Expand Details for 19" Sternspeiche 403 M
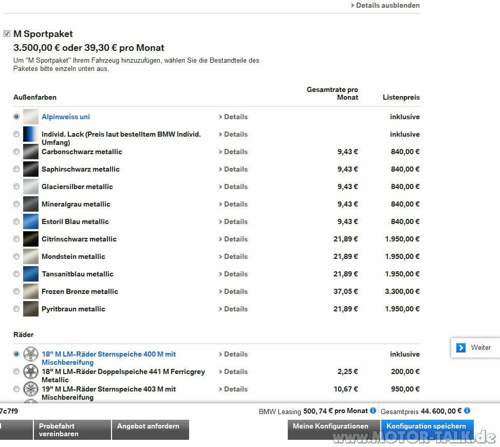The width and height of the screenshot is (500, 447). [233, 389]
